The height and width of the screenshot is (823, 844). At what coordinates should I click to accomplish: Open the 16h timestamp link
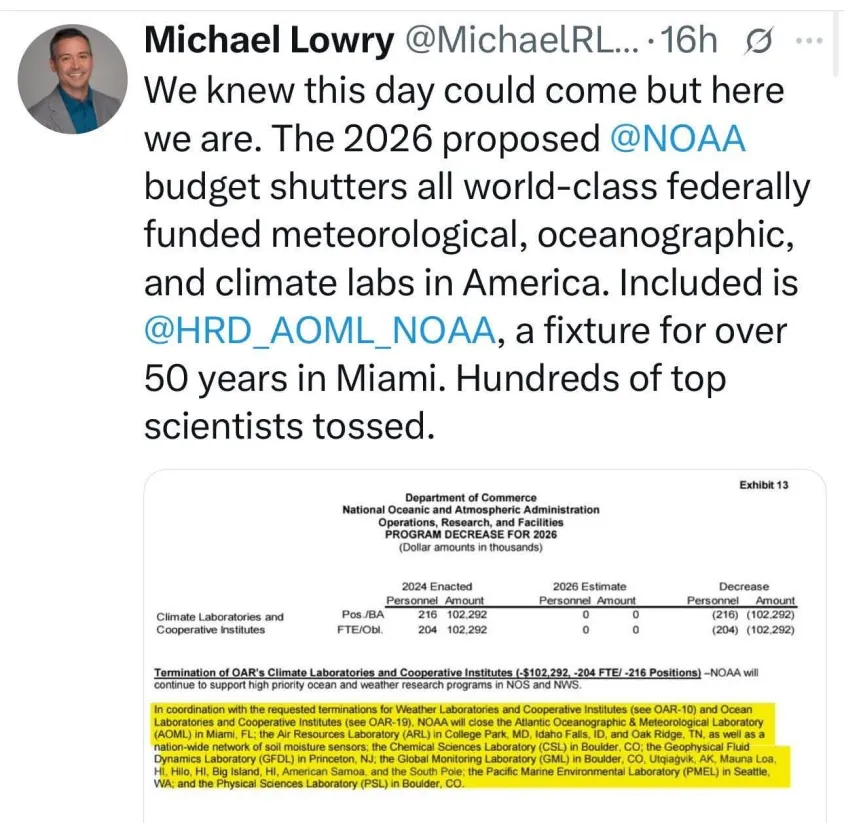pyautogui.click(x=689, y=40)
